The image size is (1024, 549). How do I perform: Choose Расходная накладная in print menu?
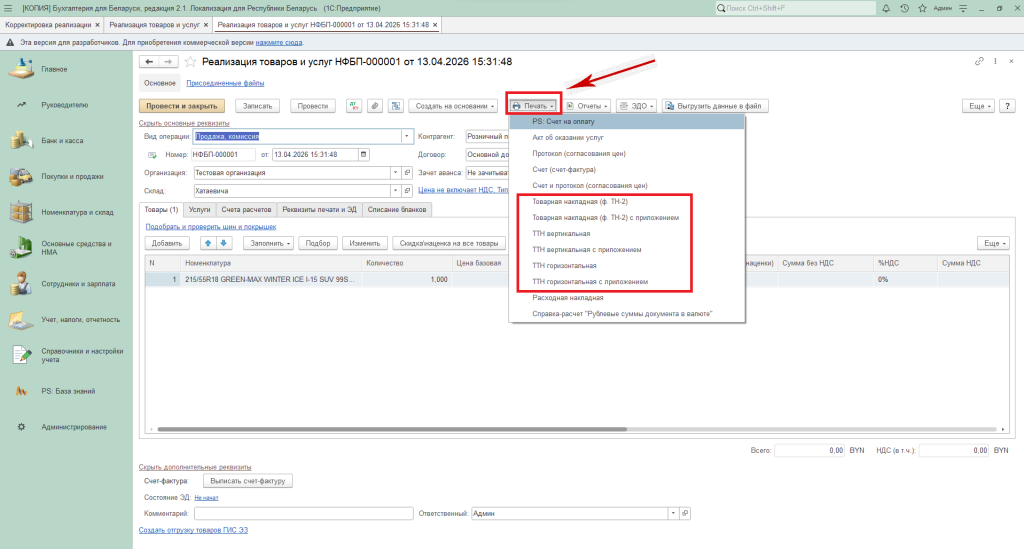(568, 298)
